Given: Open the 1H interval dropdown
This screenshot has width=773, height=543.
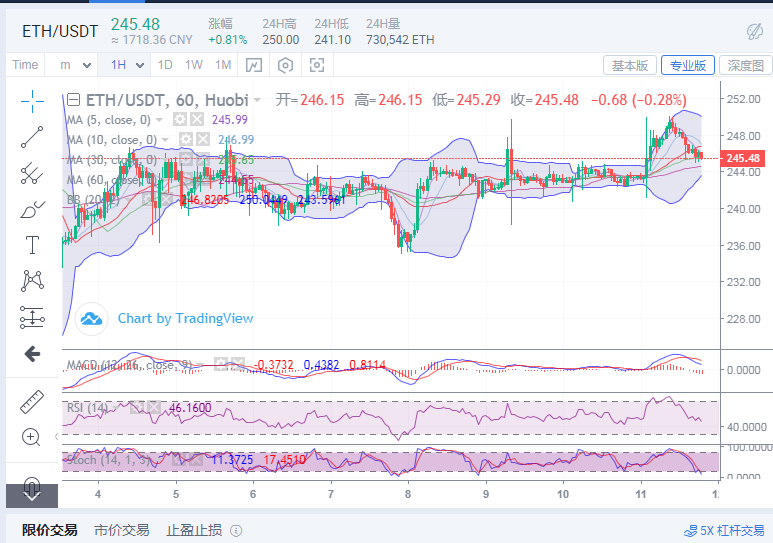Looking at the screenshot, I should coord(124,65).
